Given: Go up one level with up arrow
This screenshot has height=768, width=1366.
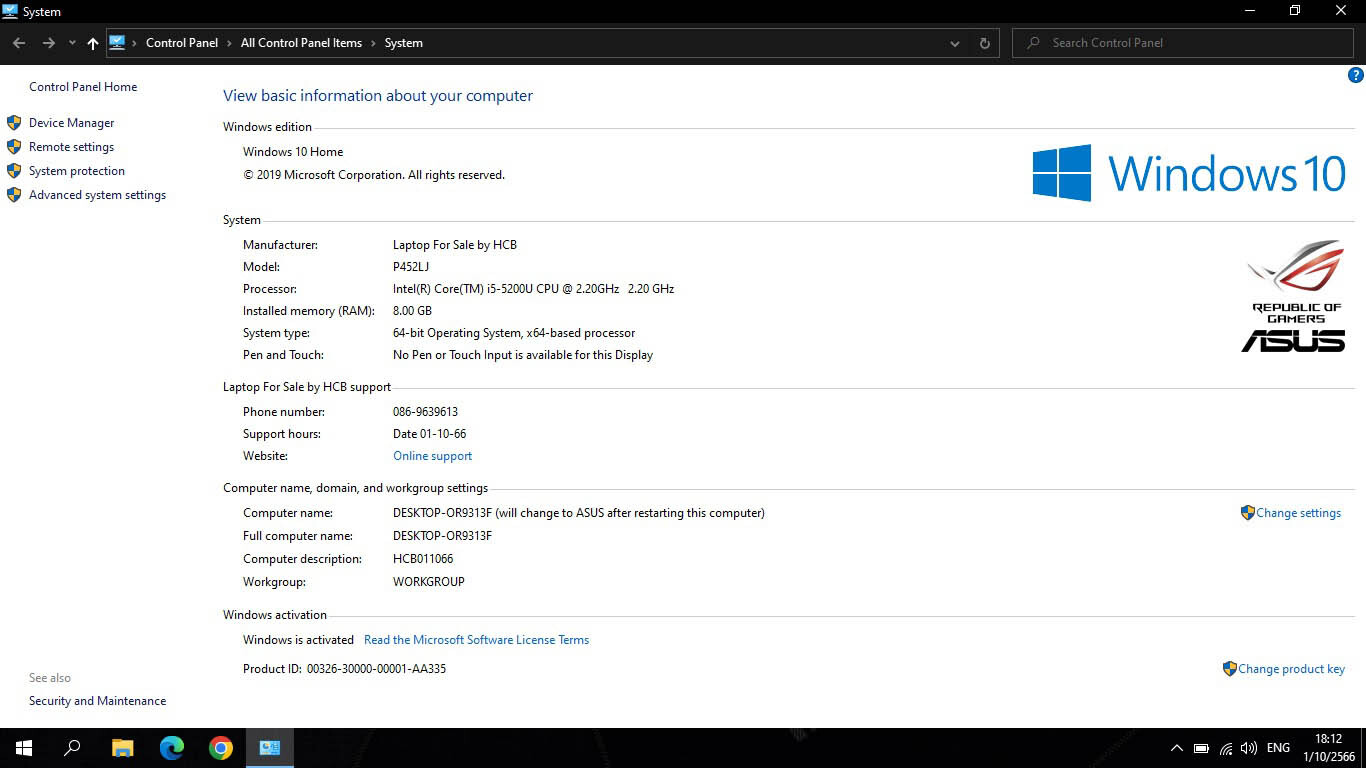Looking at the screenshot, I should [93, 43].
